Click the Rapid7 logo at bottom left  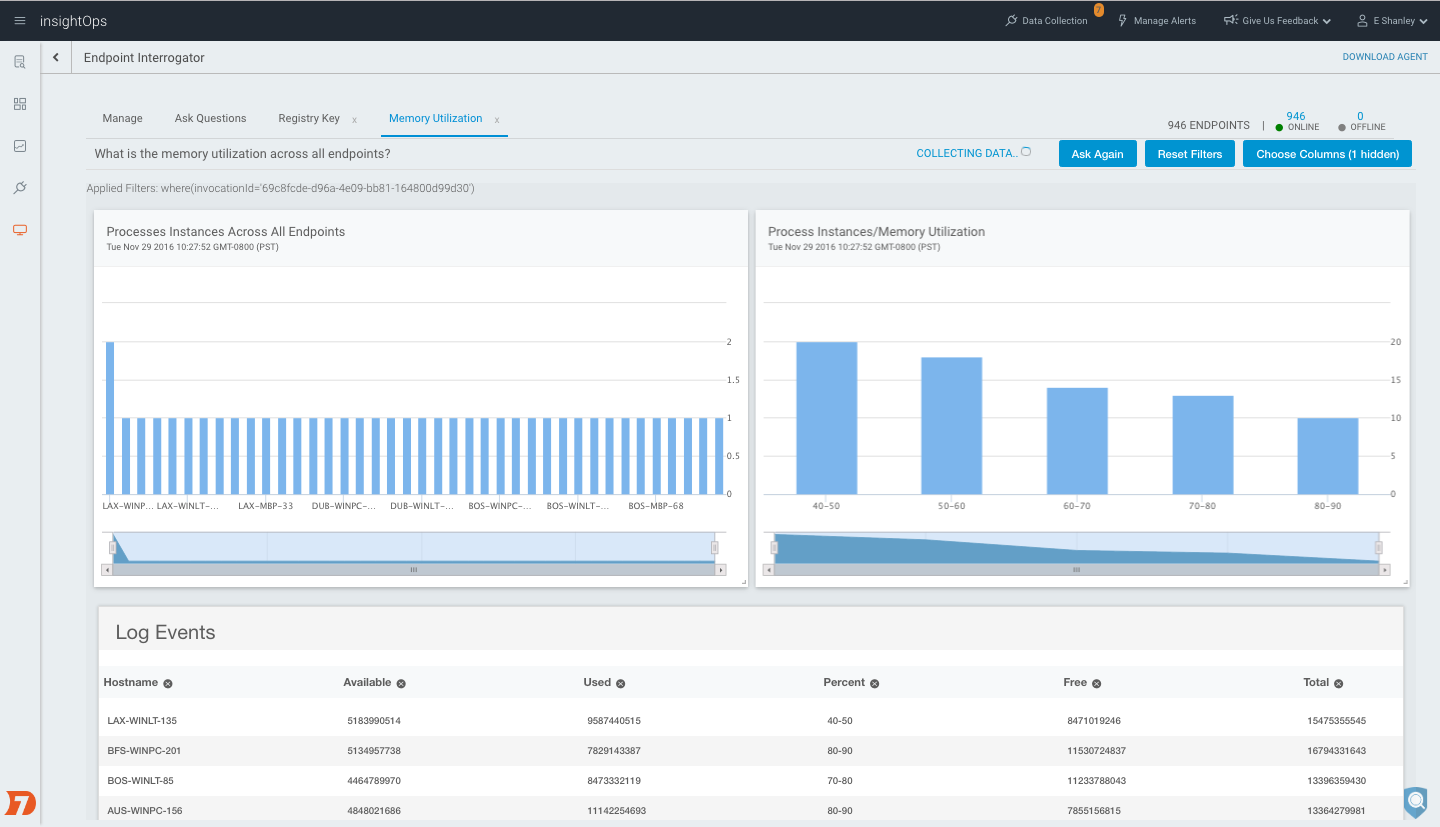[x=20, y=802]
